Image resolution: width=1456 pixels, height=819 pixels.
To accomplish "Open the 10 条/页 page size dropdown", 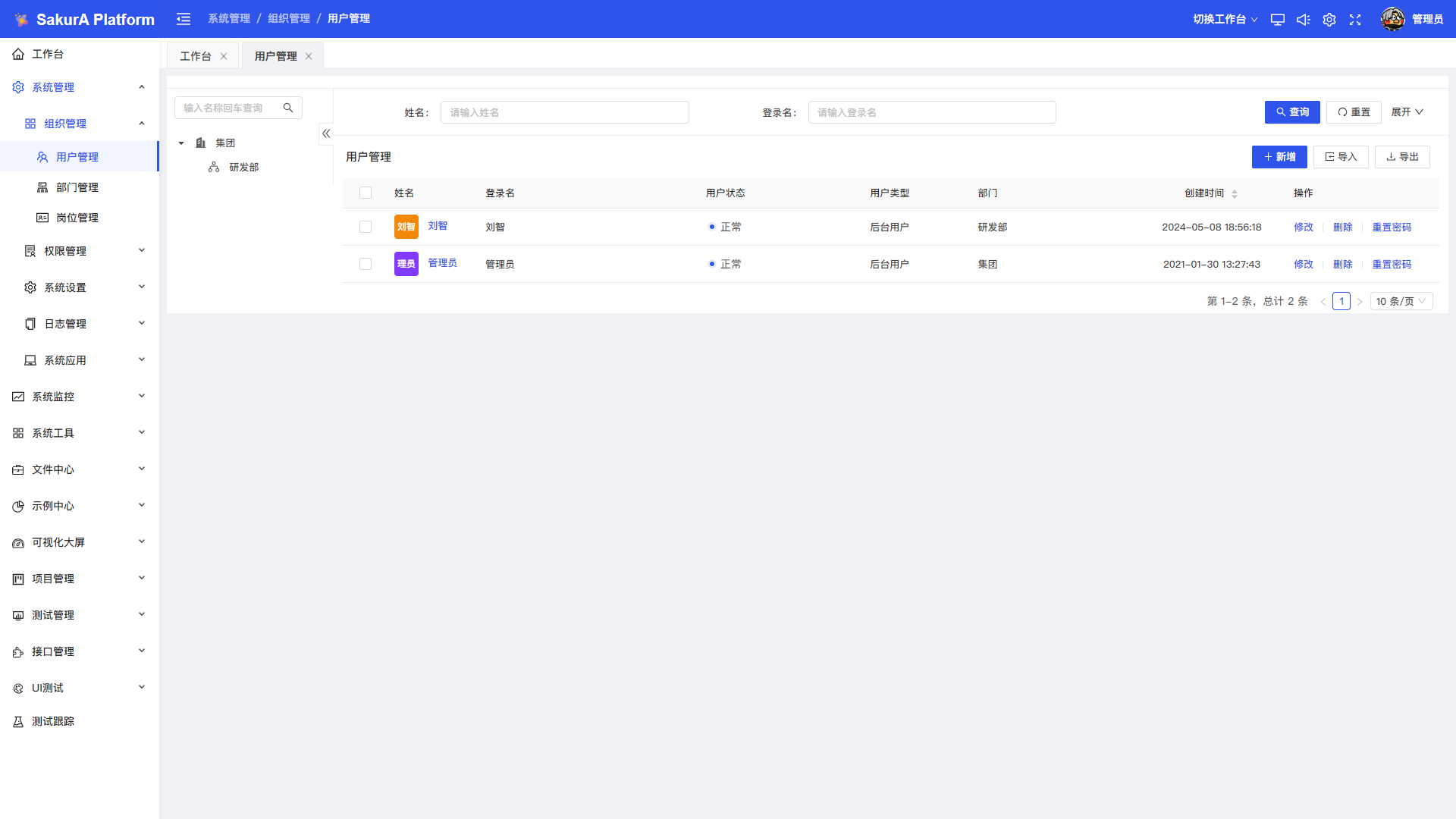I will 1401,301.
